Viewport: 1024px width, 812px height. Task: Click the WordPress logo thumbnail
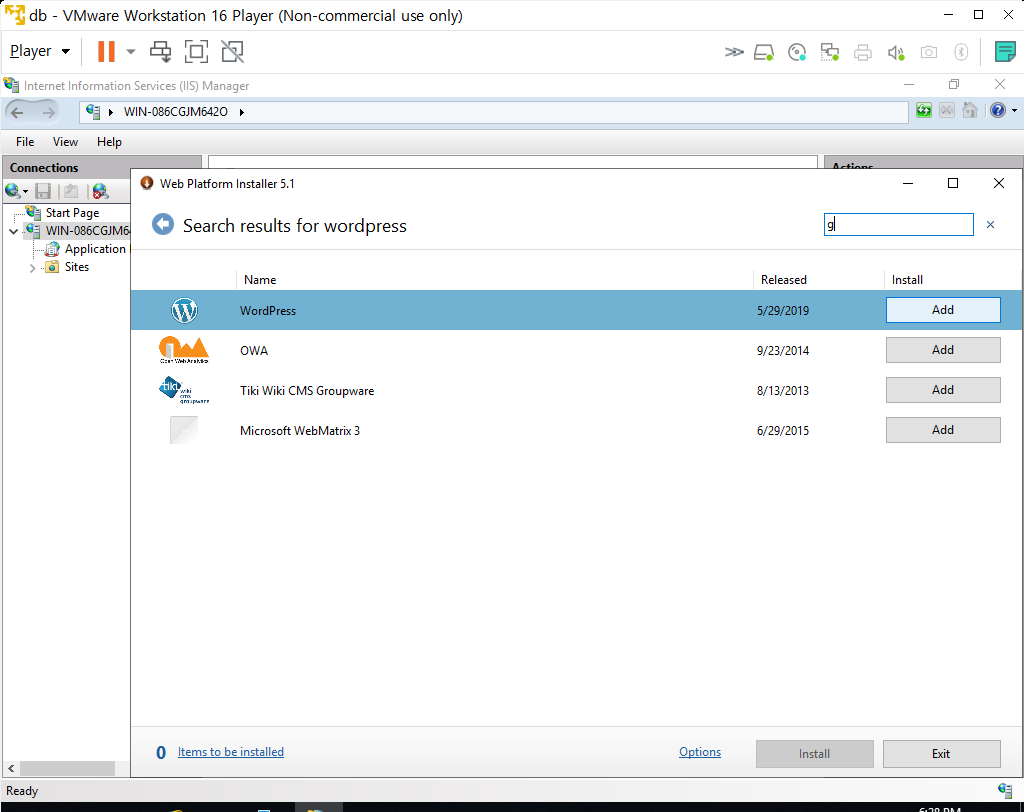[184, 310]
